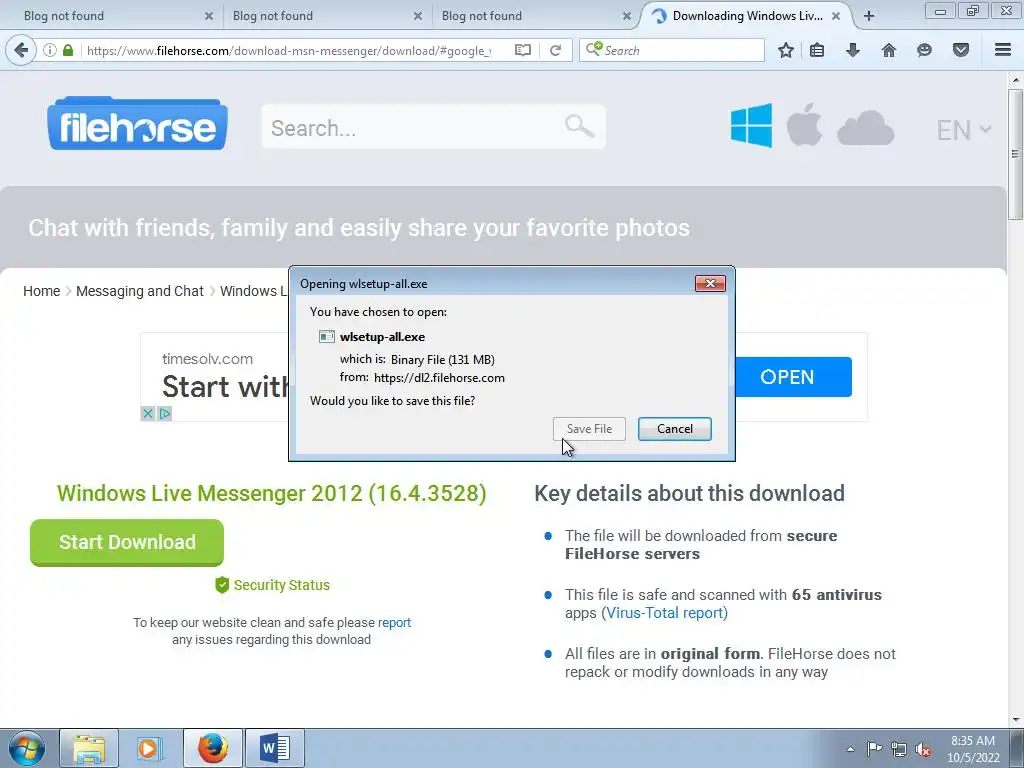Select the cloud web apps icon
Viewport: 1024px width, 768px height.
[865, 128]
